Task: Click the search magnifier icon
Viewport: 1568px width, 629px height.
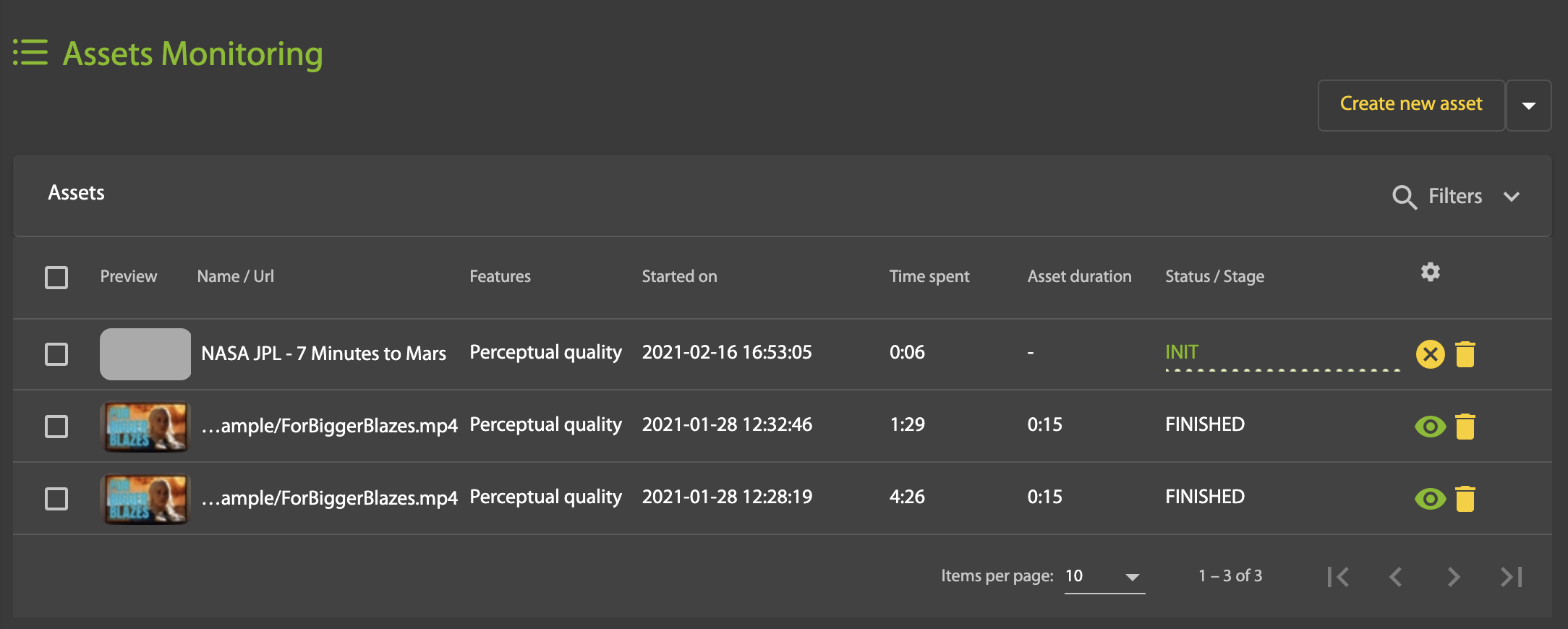Action: 1404,197
